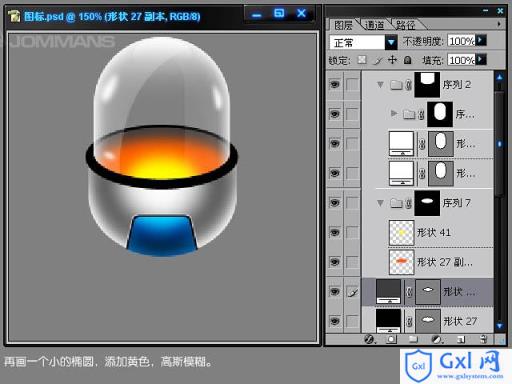Switch to the 路径 tab
Image resolution: width=512 pixels, height=384 pixels.
tap(405, 25)
